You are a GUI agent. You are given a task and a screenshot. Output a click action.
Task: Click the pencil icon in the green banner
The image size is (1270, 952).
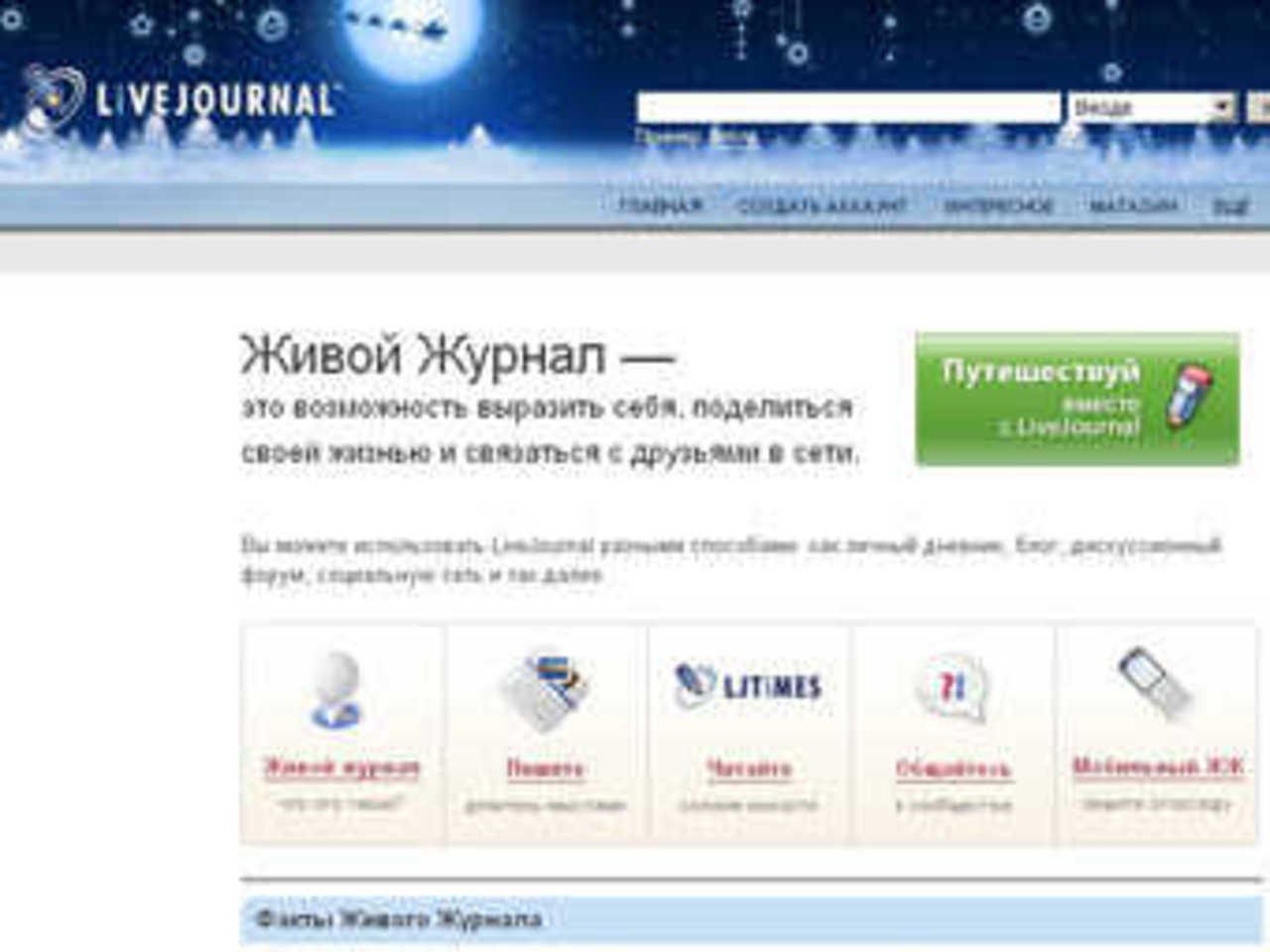click(x=1188, y=396)
